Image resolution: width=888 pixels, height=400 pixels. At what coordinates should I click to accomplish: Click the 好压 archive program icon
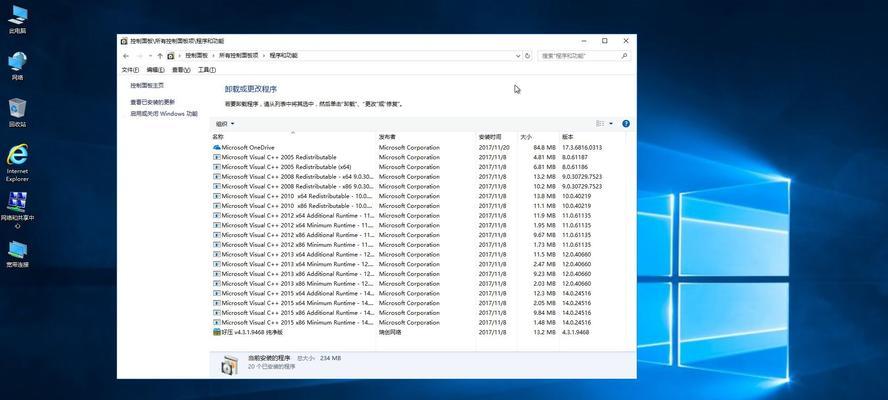[216, 332]
